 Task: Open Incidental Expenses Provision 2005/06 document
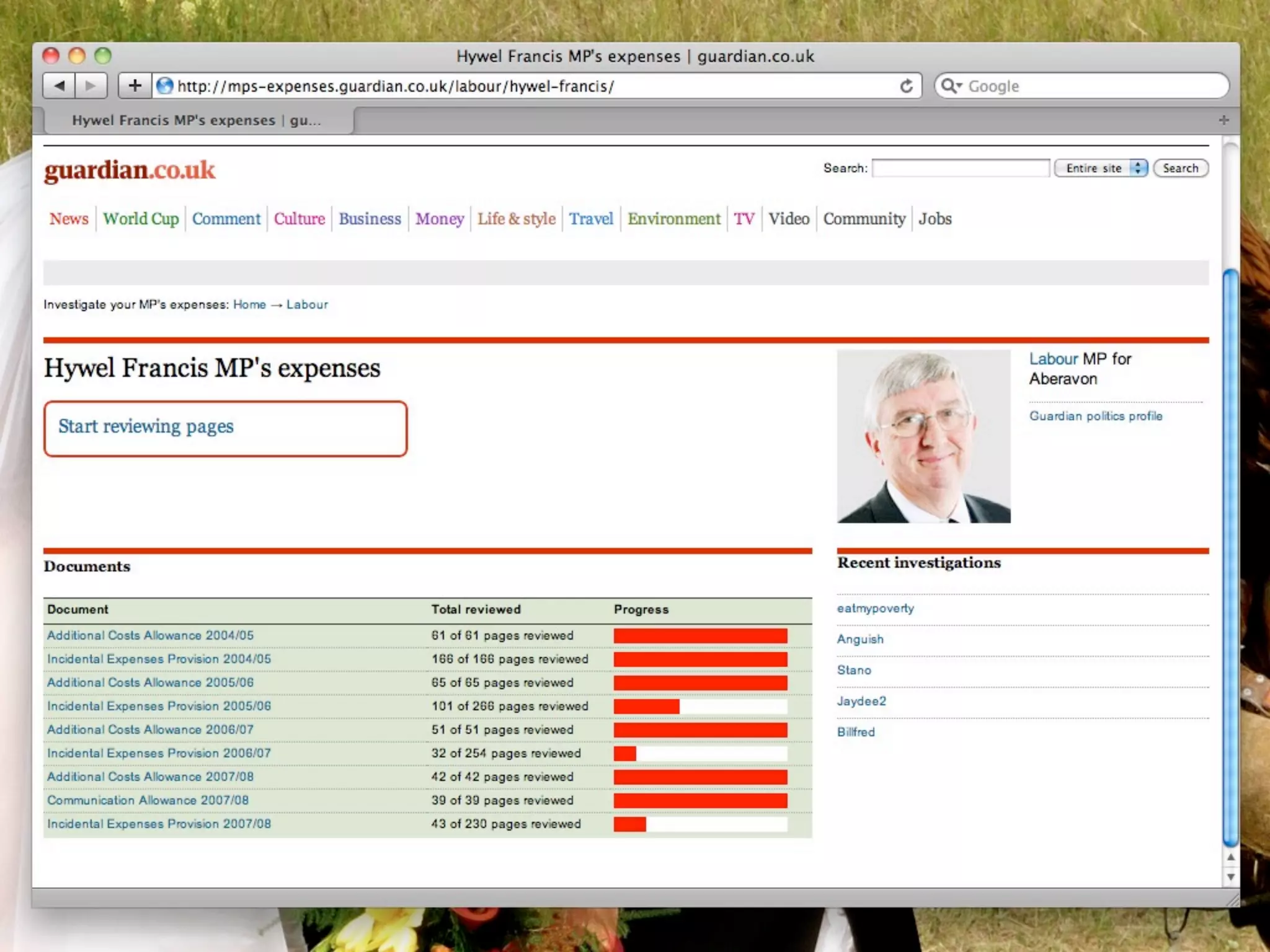(x=159, y=706)
